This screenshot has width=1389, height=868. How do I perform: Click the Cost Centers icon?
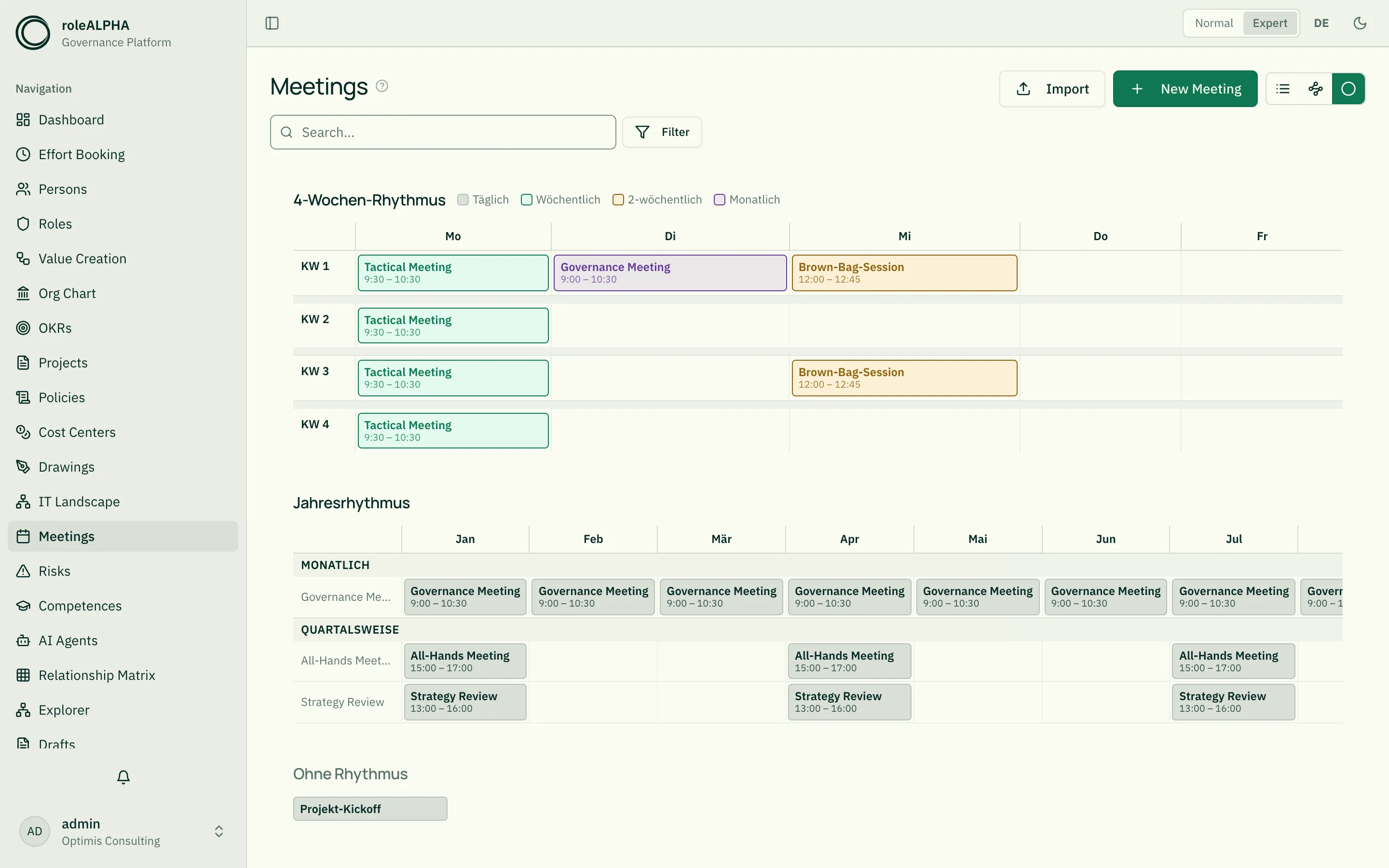click(23, 432)
